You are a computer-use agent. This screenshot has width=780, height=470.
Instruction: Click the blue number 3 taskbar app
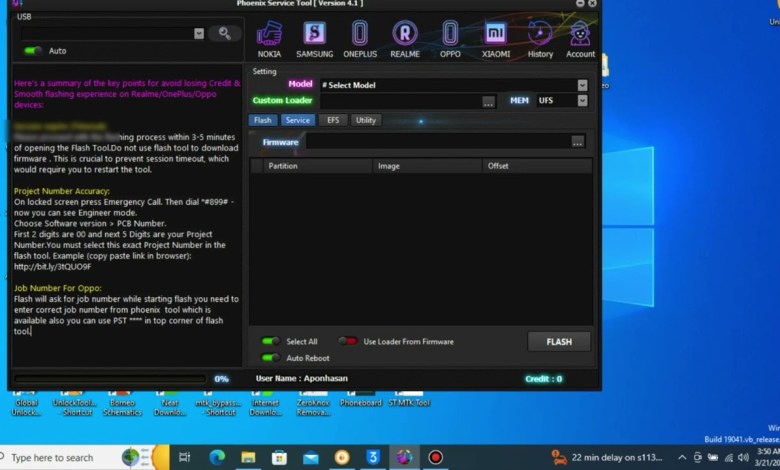pos(373,457)
